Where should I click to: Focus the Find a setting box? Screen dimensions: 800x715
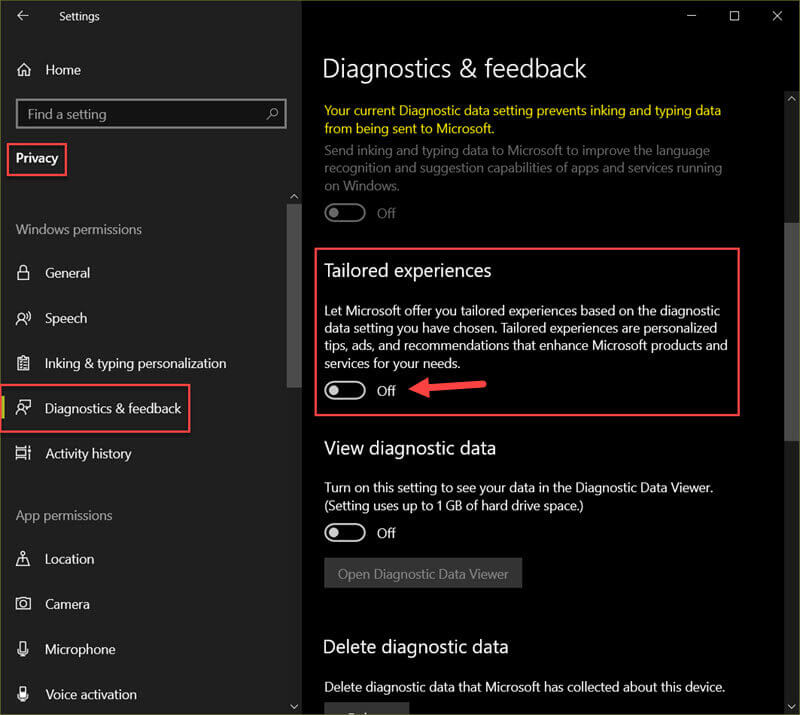click(x=151, y=114)
